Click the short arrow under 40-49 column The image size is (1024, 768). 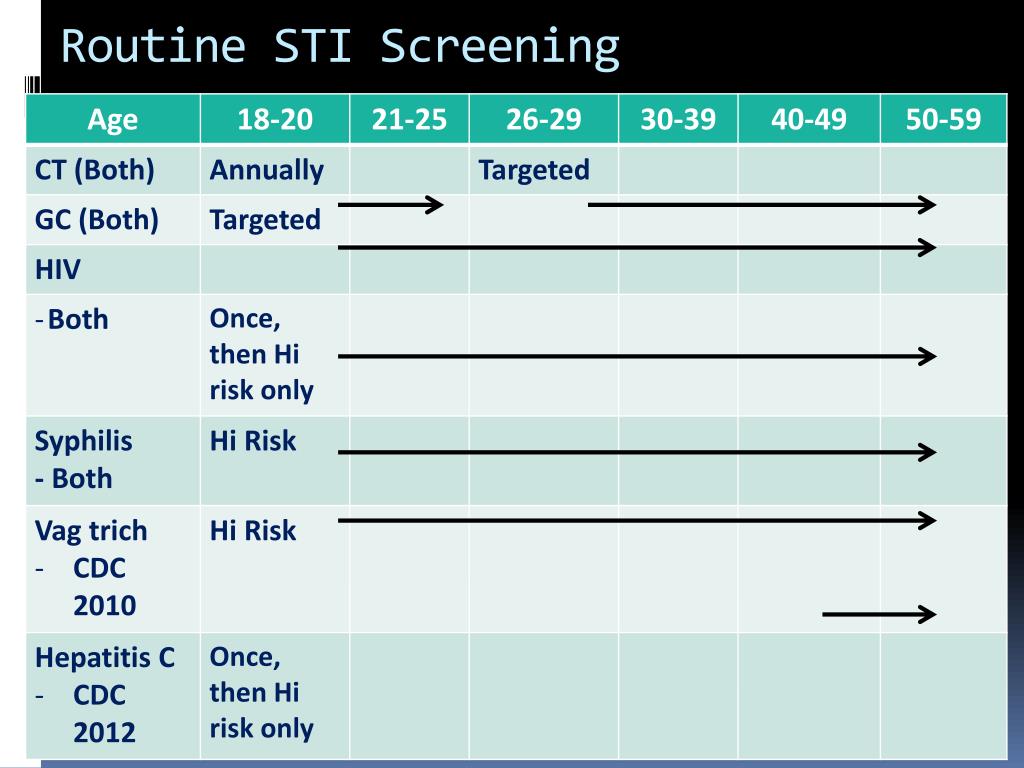[879, 614]
